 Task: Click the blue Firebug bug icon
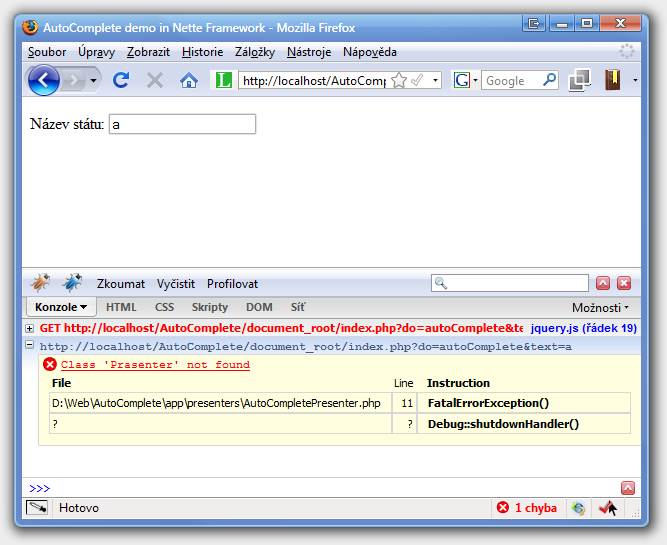[x=72, y=283]
